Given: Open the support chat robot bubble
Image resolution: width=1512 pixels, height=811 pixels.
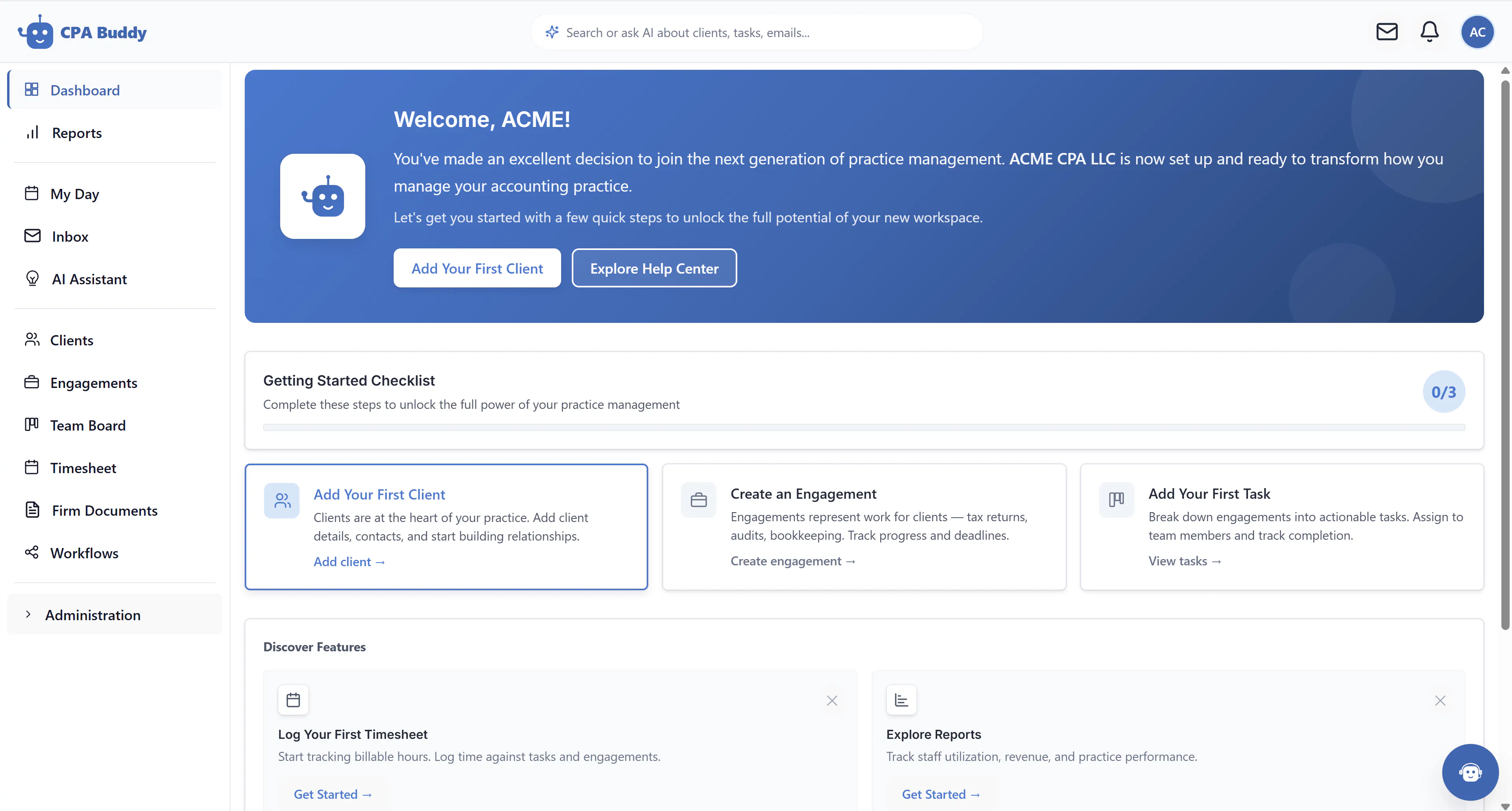Looking at the screenshot, I should coord(1470,772).
